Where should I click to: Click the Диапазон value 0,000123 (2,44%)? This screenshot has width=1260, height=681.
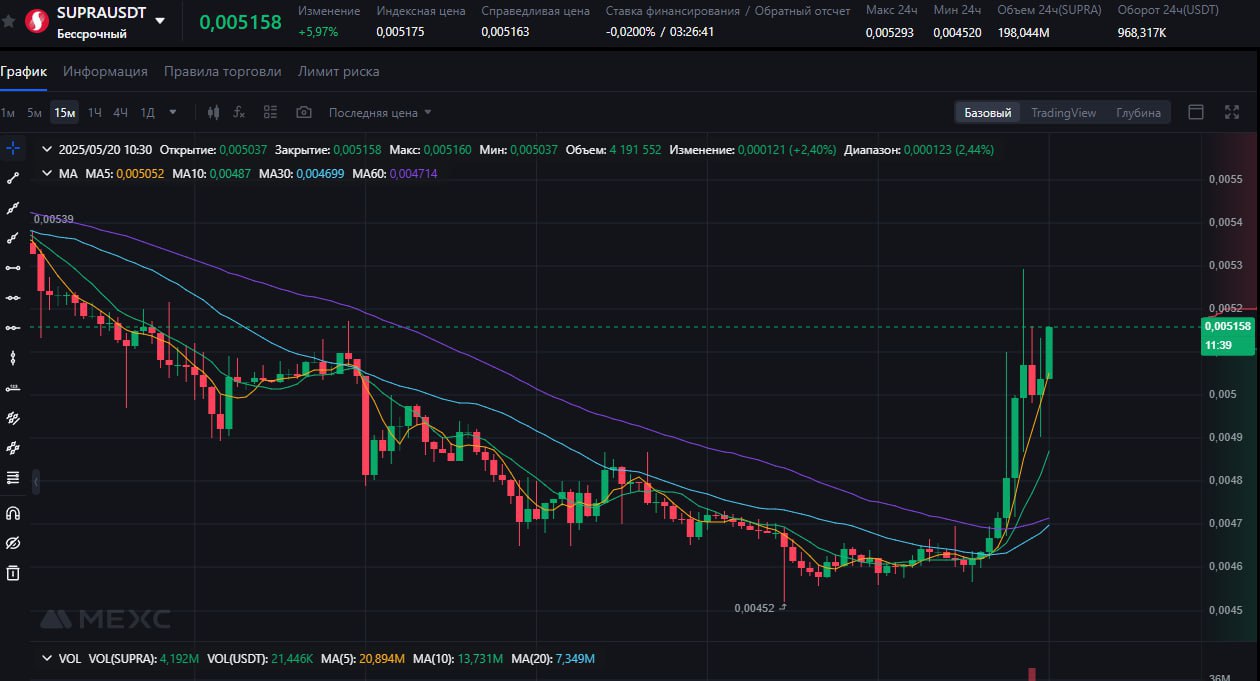click(948, 149)
